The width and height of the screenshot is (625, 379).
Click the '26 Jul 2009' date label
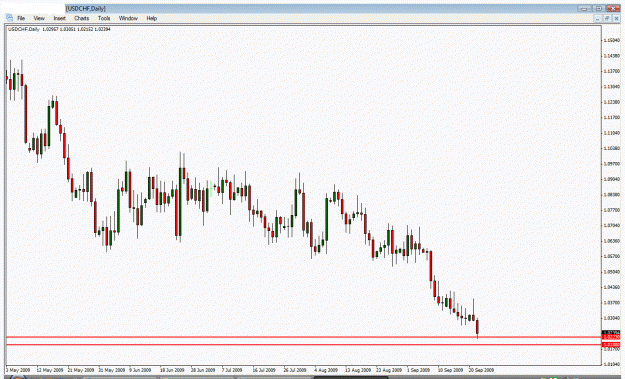(x=295, y=370)
